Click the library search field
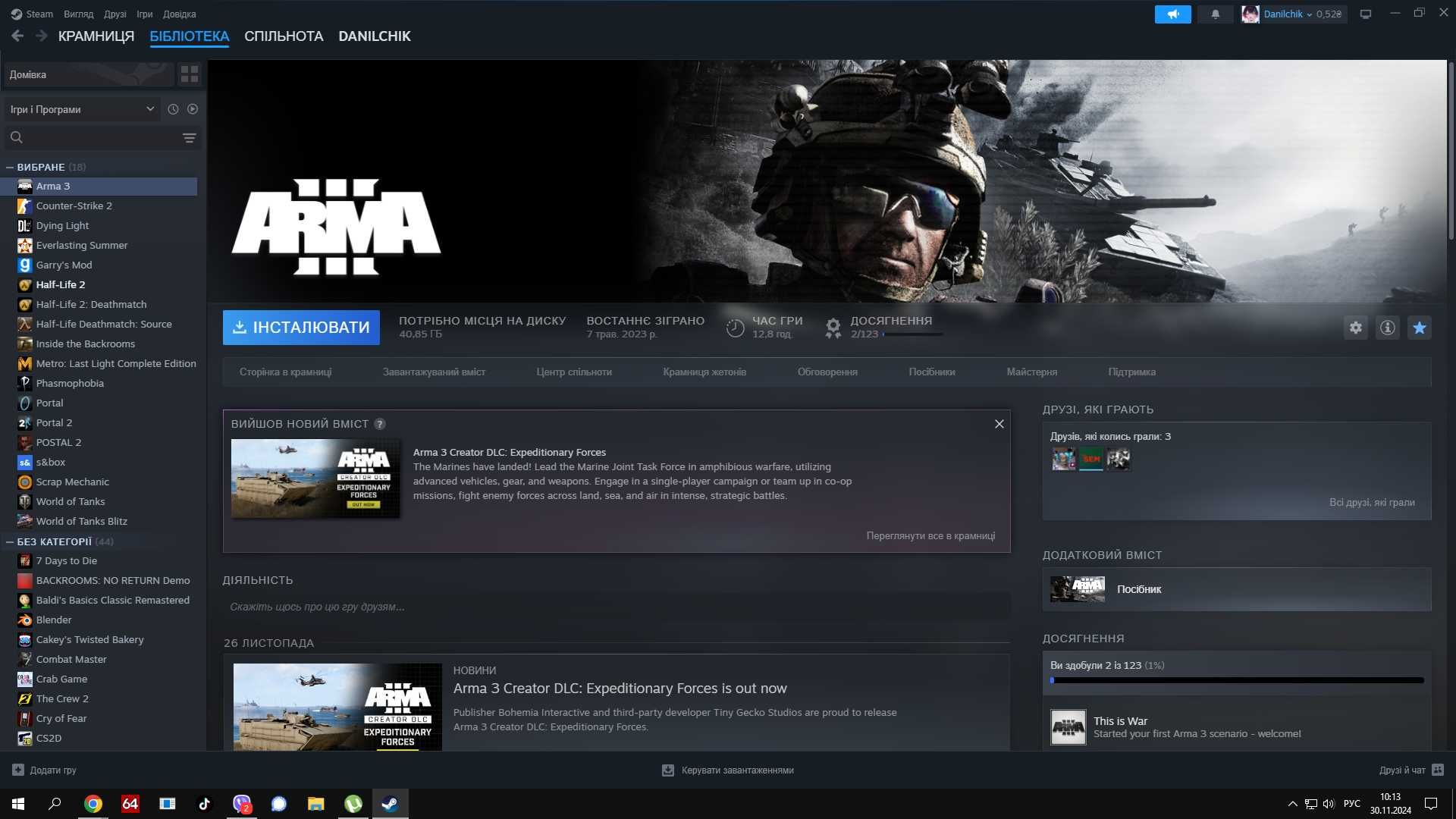 click(102, 137)
